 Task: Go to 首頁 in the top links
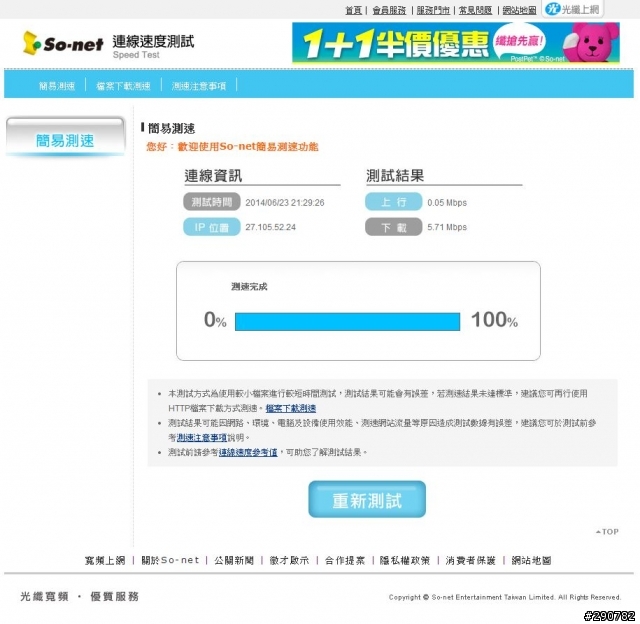(353, 10)
